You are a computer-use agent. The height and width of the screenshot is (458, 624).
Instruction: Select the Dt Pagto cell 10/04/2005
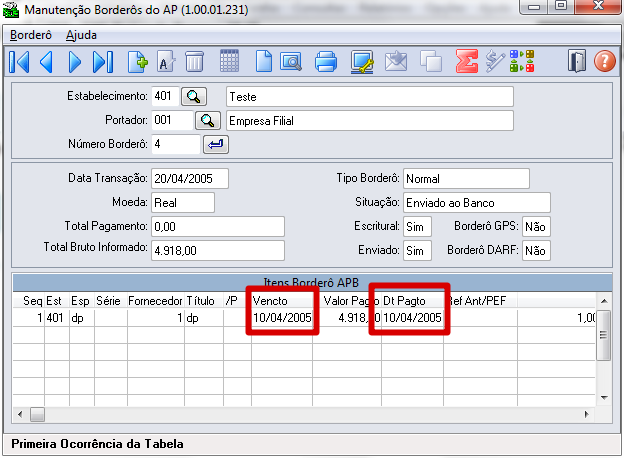(x=412, y=318)
